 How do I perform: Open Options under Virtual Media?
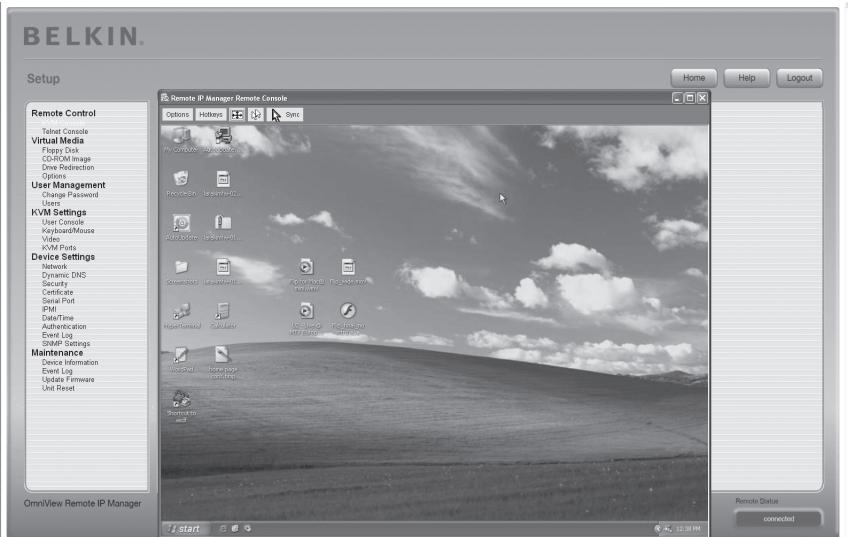coord(54,176)
